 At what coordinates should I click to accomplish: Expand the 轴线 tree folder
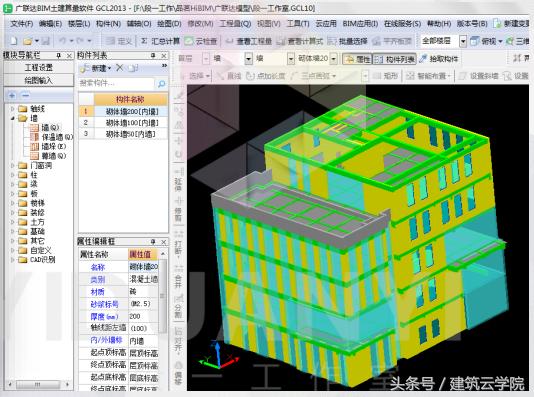pyautogui.click(x=13, y=109)
